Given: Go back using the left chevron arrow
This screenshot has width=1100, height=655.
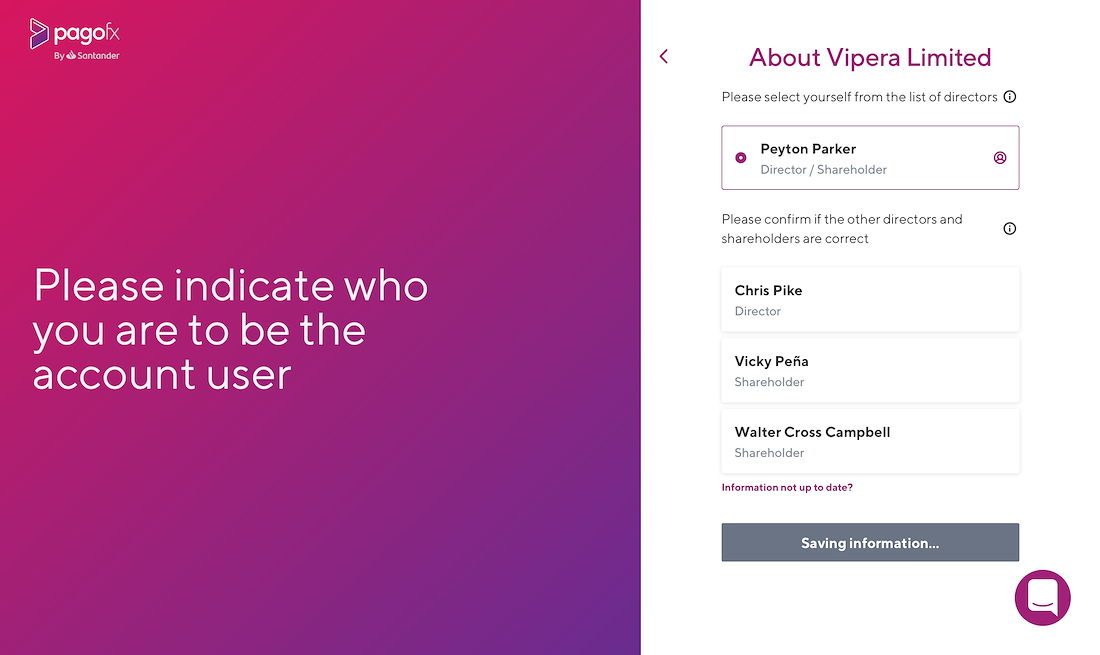Looking at the screenshot, I should (x=664, y=57).
